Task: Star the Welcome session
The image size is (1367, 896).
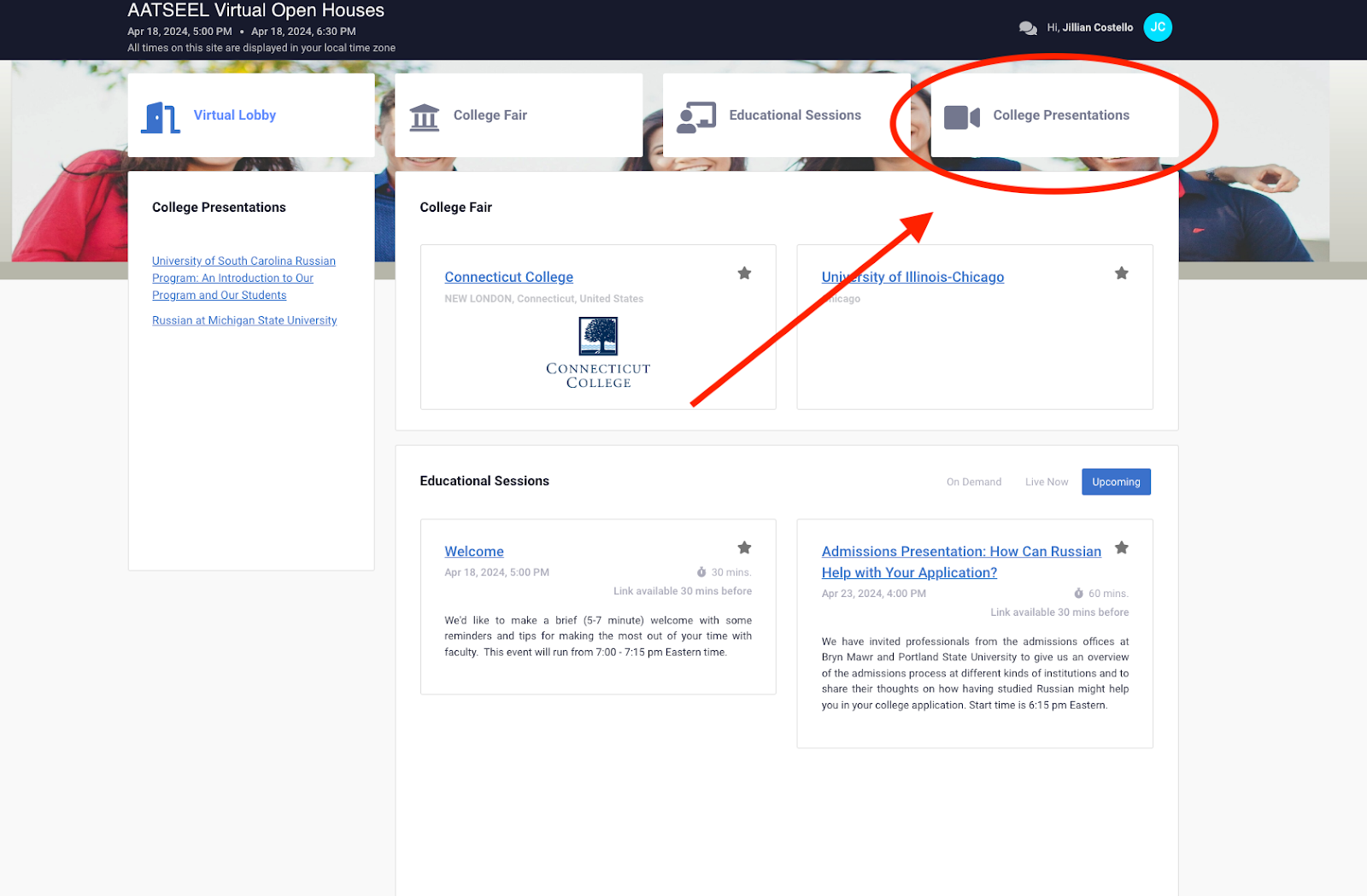Action: click(x=744, y=548)
